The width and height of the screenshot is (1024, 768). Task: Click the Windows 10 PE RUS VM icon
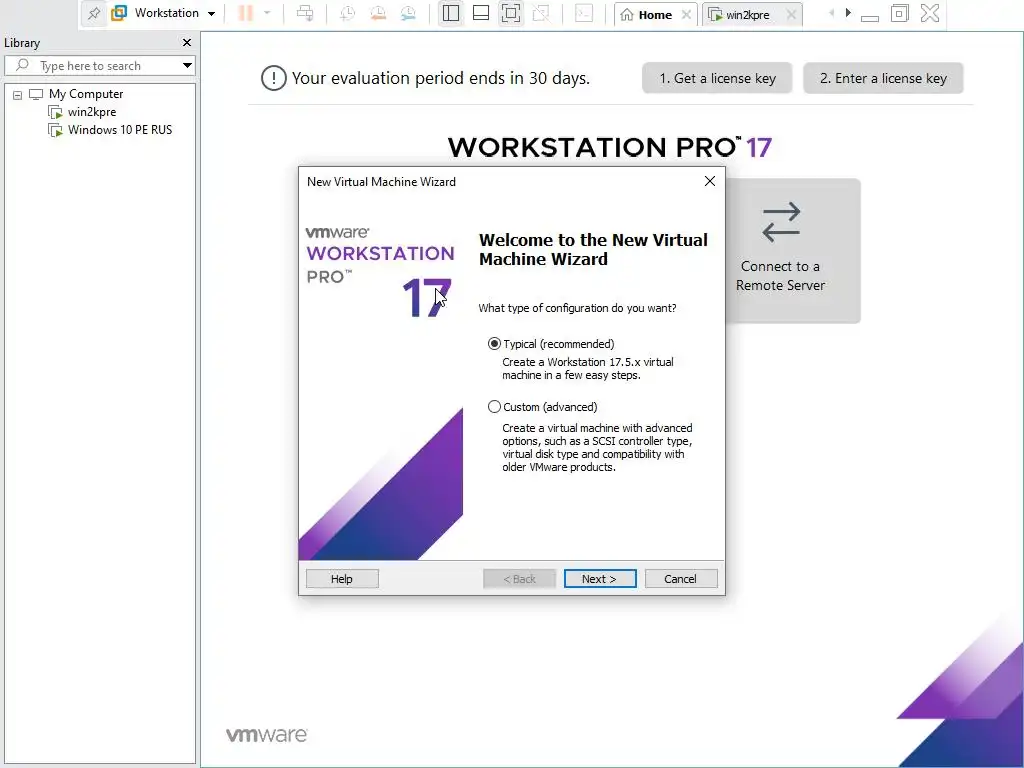[56, 130]
